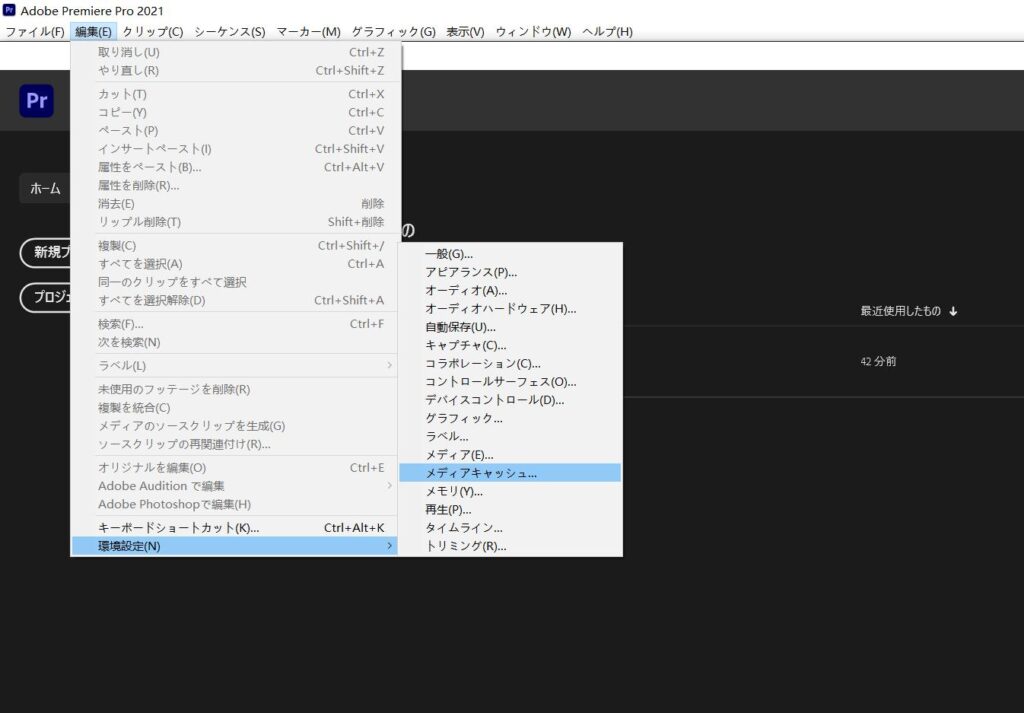Click the 最近使用したもの column header
The width and height of the screenshot is (1024, 713).
900,311
